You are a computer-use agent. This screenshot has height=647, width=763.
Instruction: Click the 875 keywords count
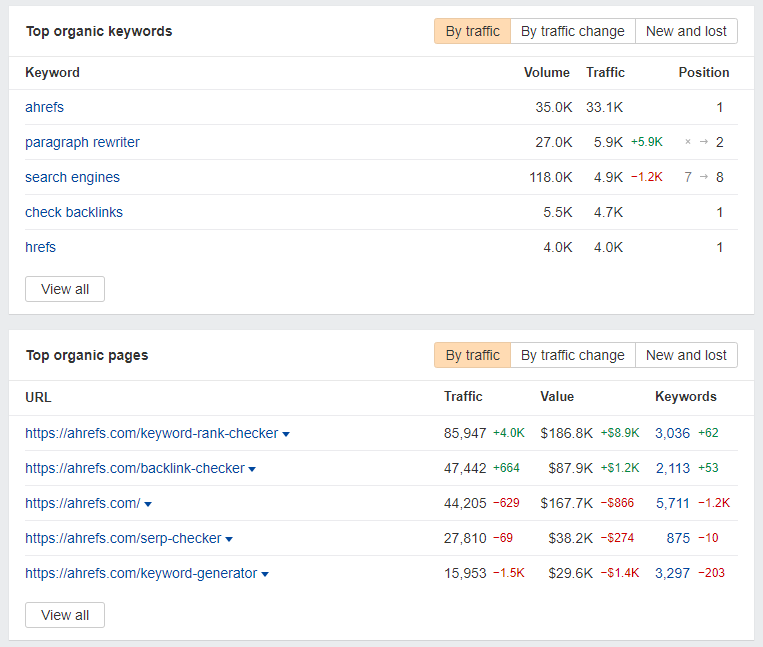click(678, 538)
